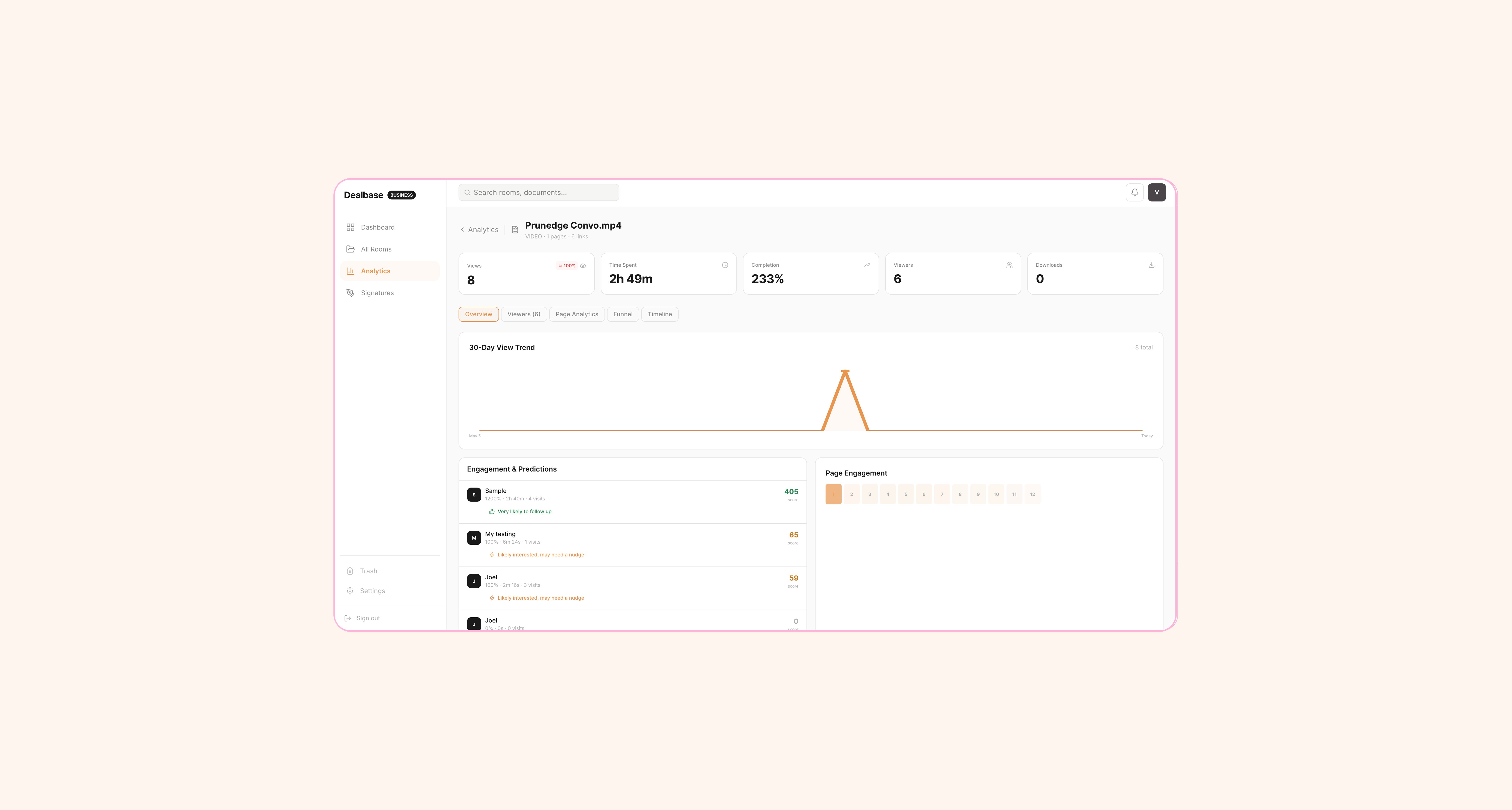The width and height of the screenshot is (1512, 810).
Task: Click the peak of the 30-Day View Trend
Action: 845,371
